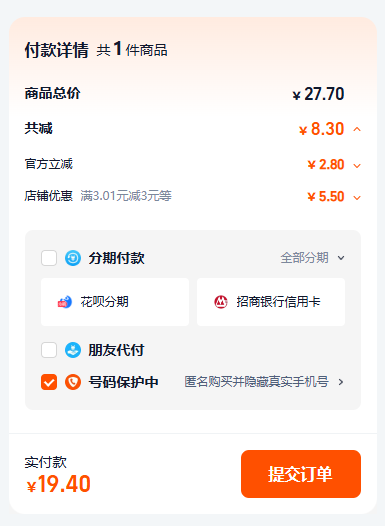Collapse the 共减 discount breakdown arrow
Screen dimensions: 385x526
point(357,129)
